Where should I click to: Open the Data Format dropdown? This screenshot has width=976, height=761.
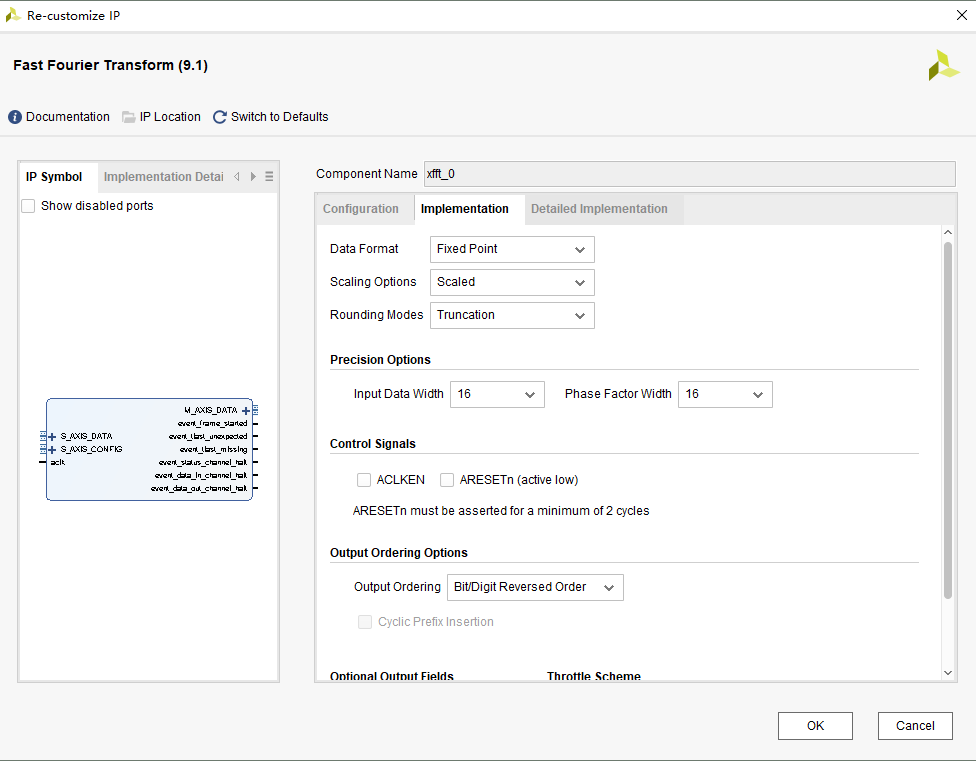pyautogui.click(x=512, y=249)
